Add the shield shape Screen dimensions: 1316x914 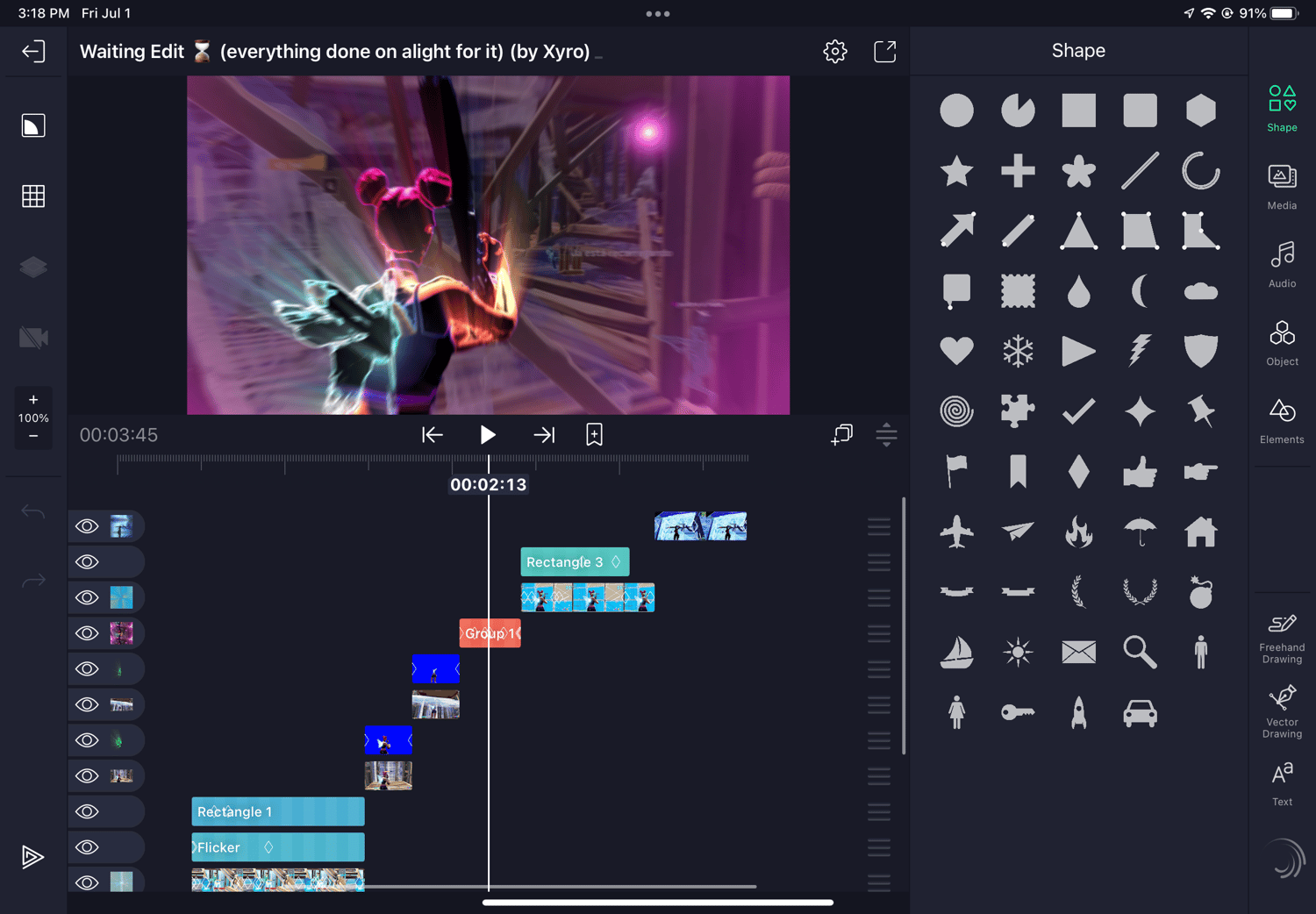click(x=1200, y=351)
